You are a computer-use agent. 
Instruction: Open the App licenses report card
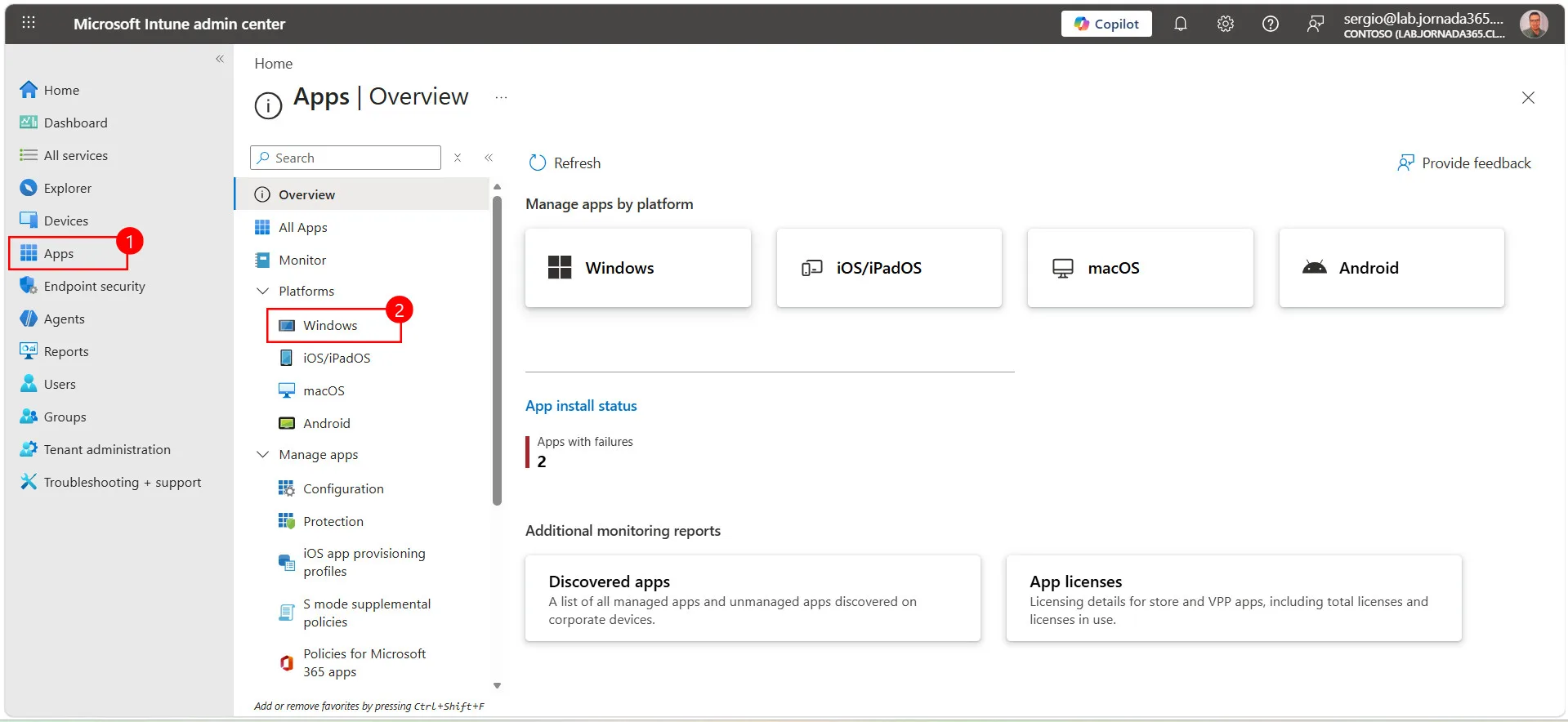[1234, 599]
